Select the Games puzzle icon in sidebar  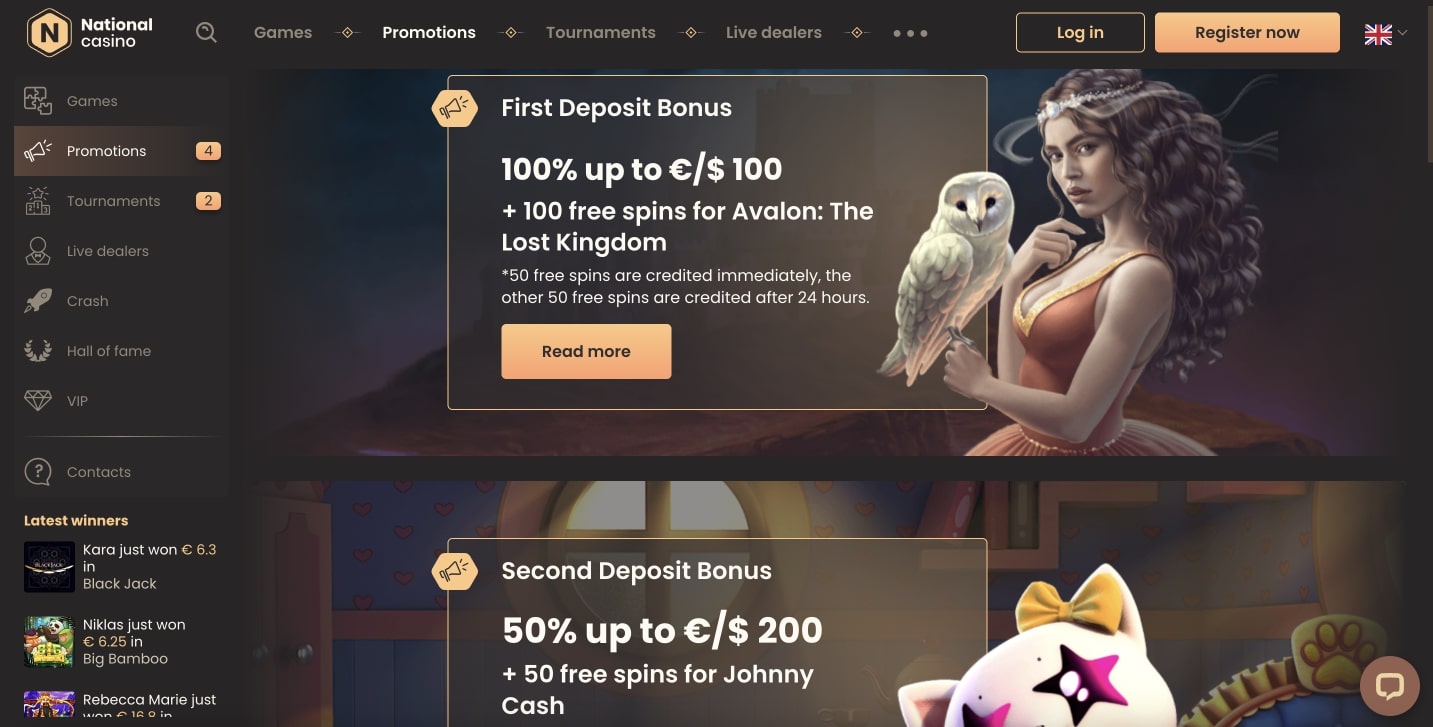(x=38, y=101)
